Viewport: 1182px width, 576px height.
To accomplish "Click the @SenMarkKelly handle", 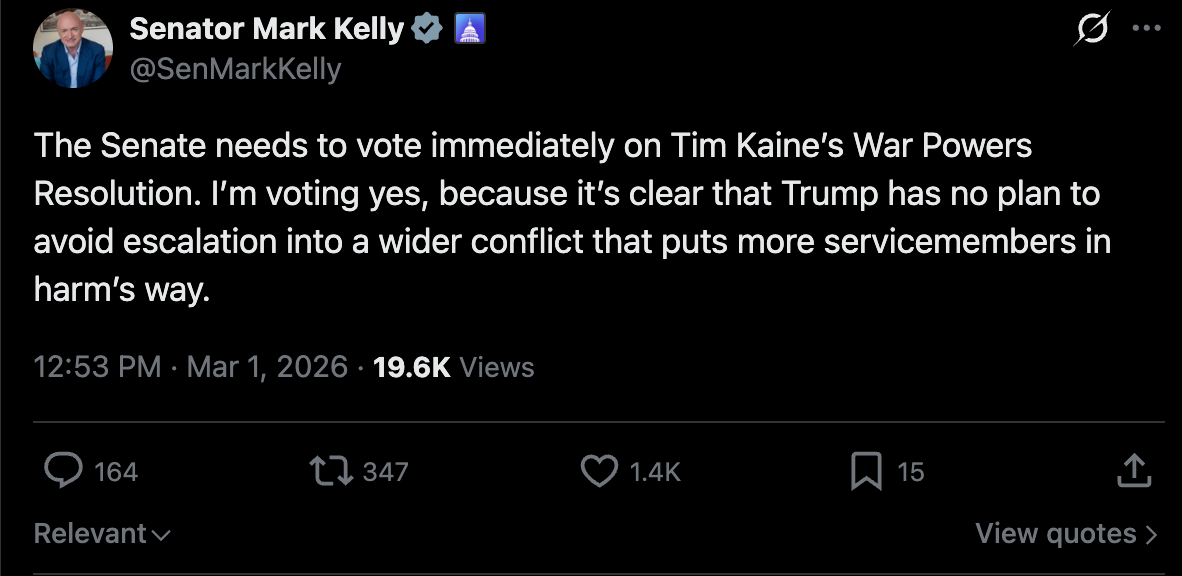I will point(236,69).
